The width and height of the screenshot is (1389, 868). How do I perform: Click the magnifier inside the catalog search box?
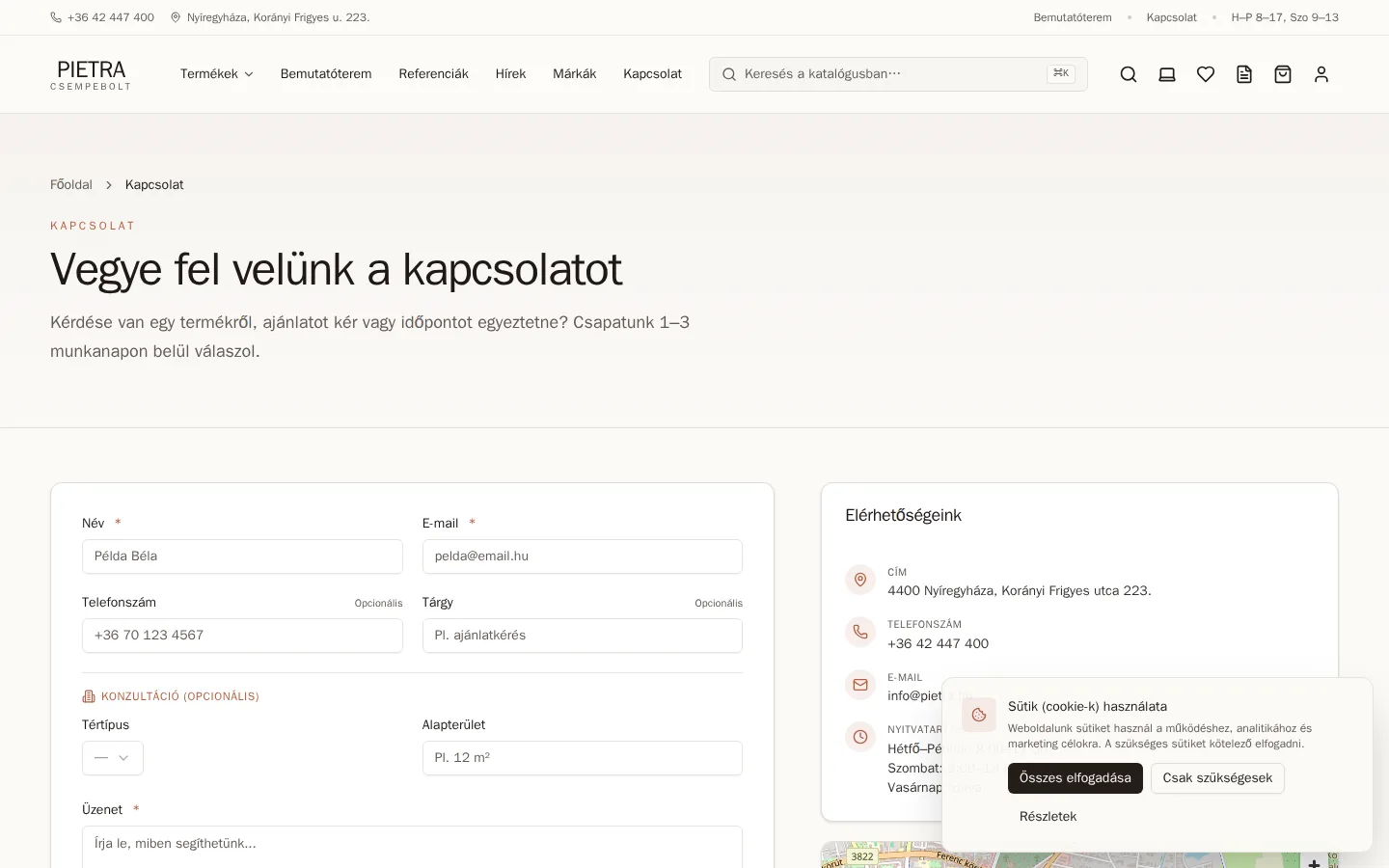click(729, 74)
